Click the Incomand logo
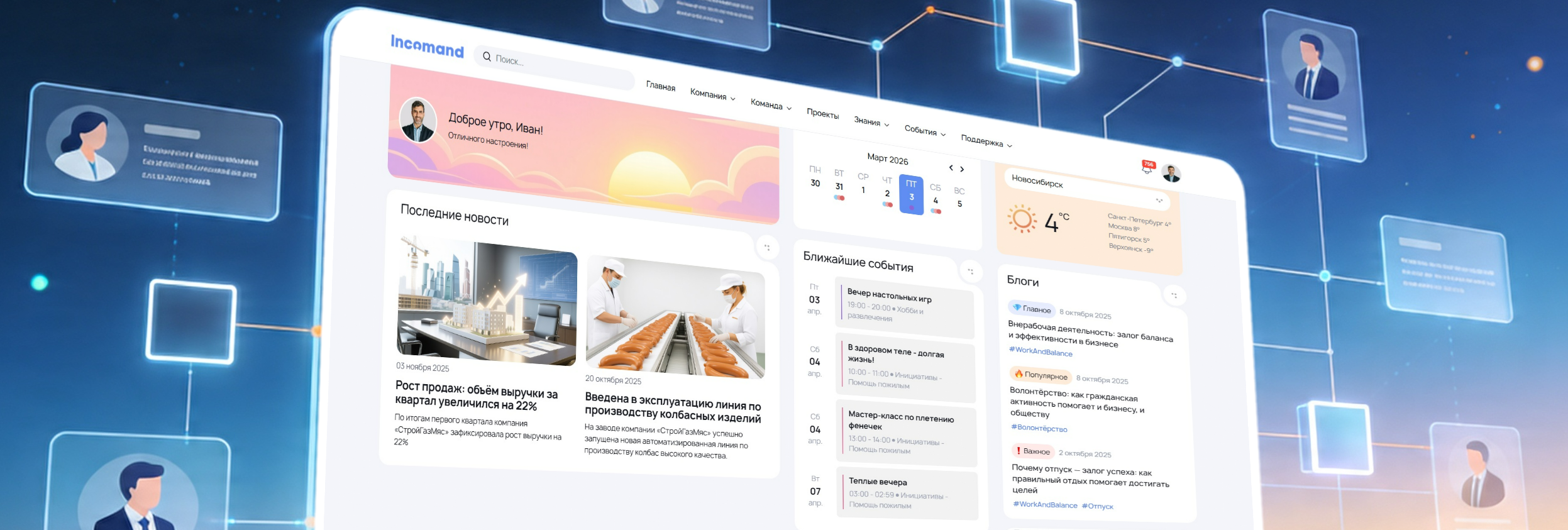The image size is (1568, 530). [x=427, y=46]
